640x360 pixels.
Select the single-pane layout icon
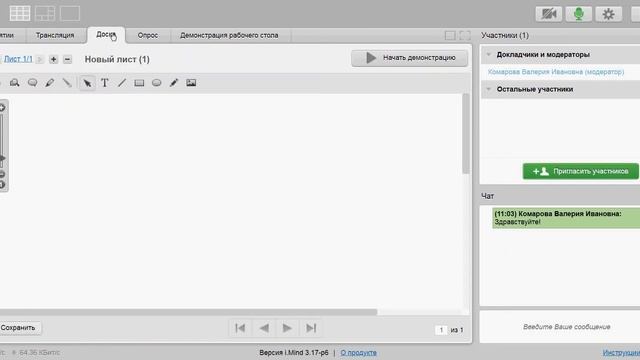[70, 13]
